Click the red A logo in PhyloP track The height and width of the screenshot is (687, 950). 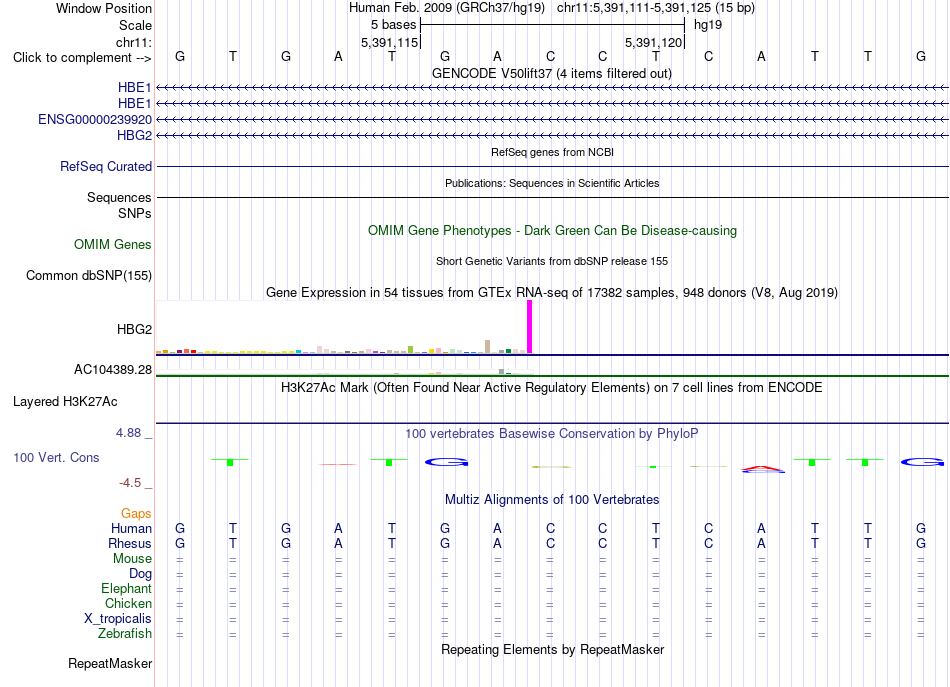(762, 469)
